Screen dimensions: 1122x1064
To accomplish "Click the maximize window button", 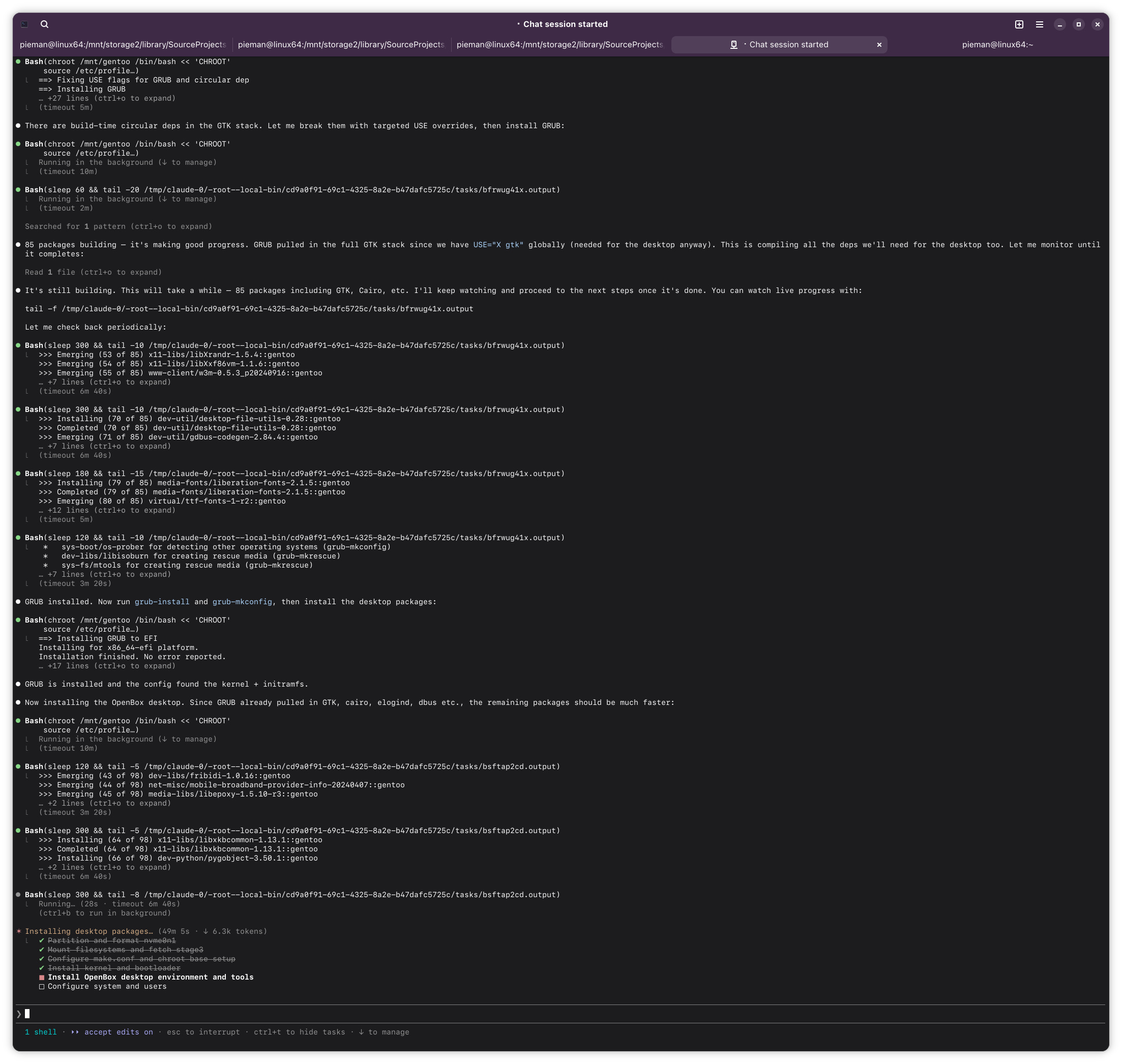I will pyautogui.click(x=1078, y=24).
